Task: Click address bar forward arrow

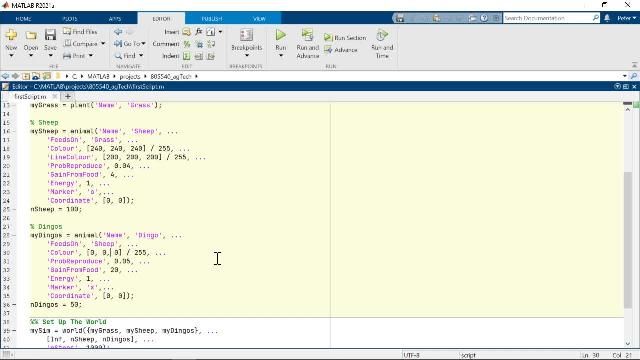Action: pos(15,76)
